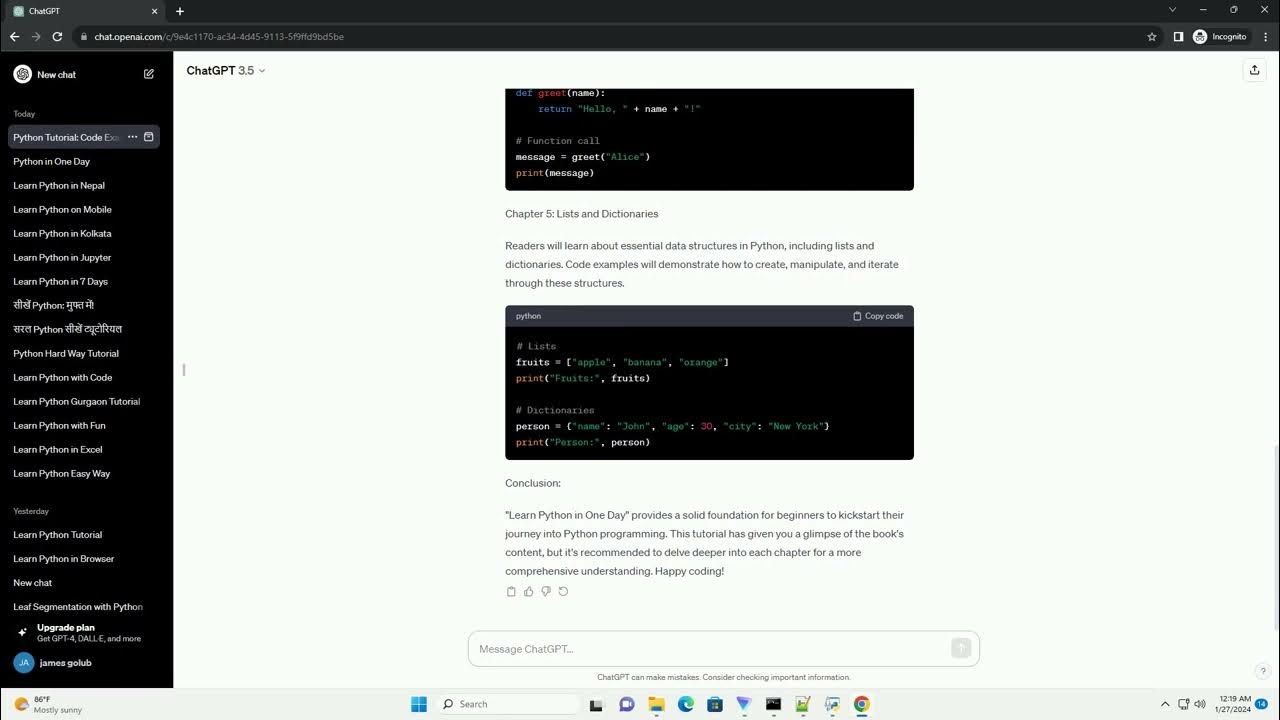Click the Chapter 5: Lists and Dictionaries heading
The height and width of the screenshot is (720, 1280).
coord(582,214)
